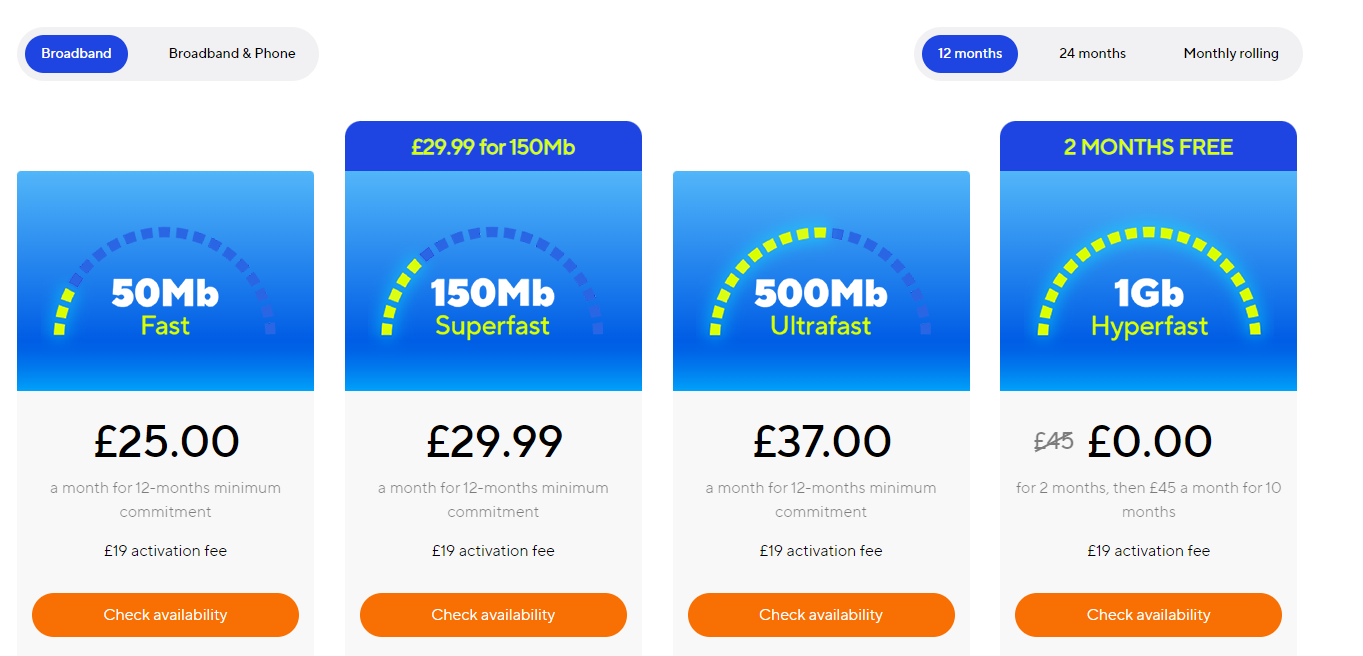Click the 2 MONTHS FREE banner
The width and height of the screenshot is (1363, 656).
point(1148,147)
